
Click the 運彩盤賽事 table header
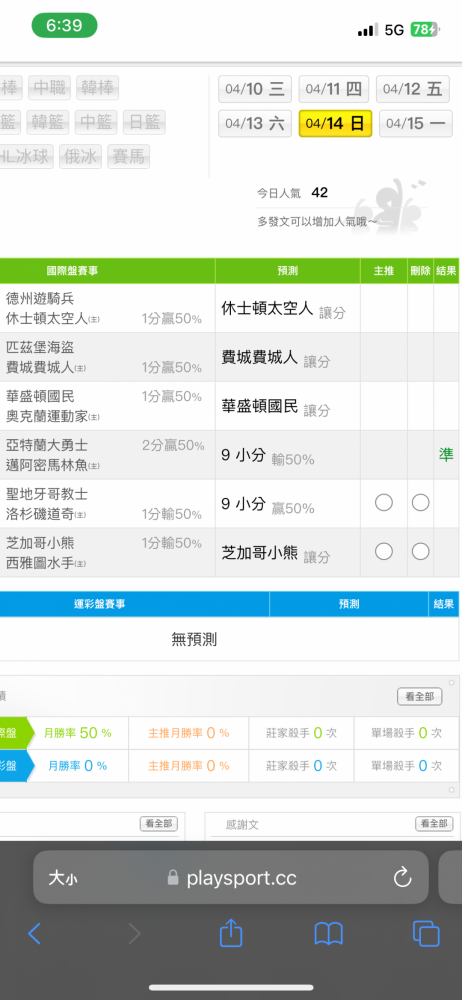pos(100,604)
